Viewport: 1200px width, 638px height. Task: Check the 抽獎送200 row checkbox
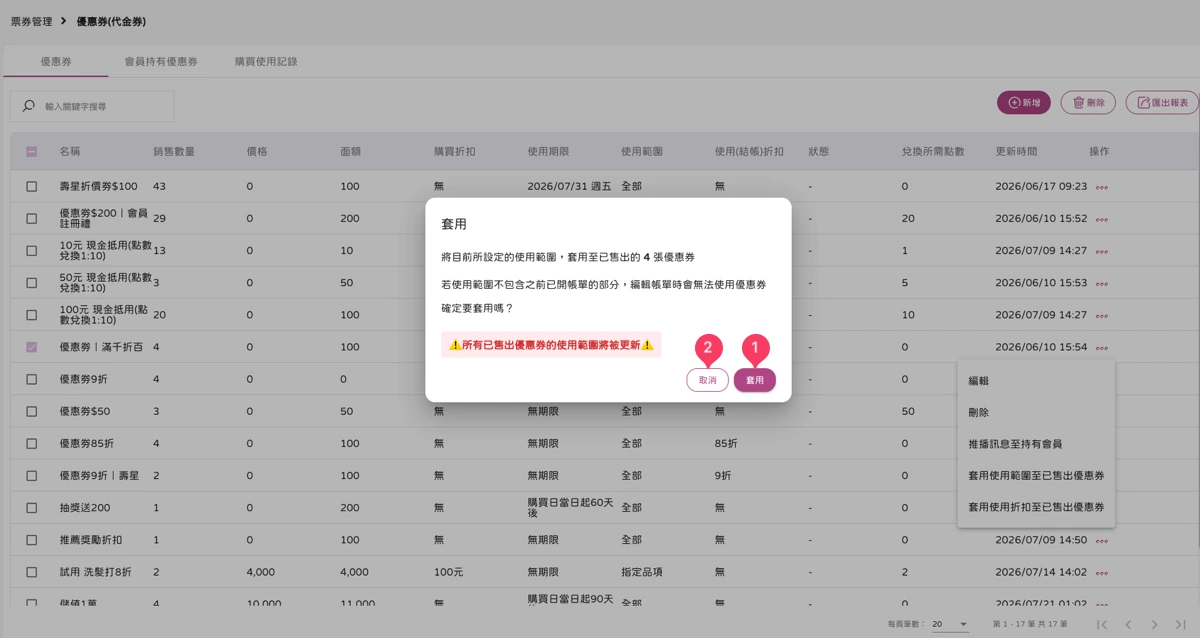[x=32, y=508]
